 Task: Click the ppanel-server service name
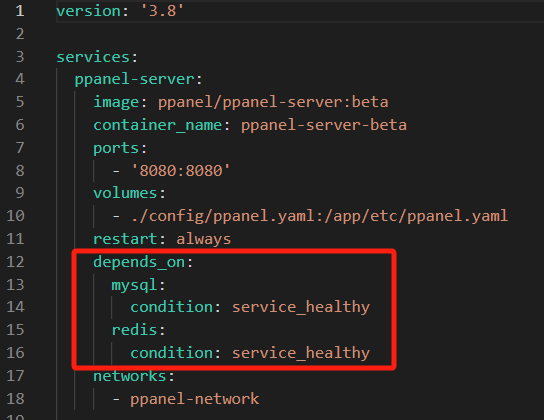tap(135, 79)
